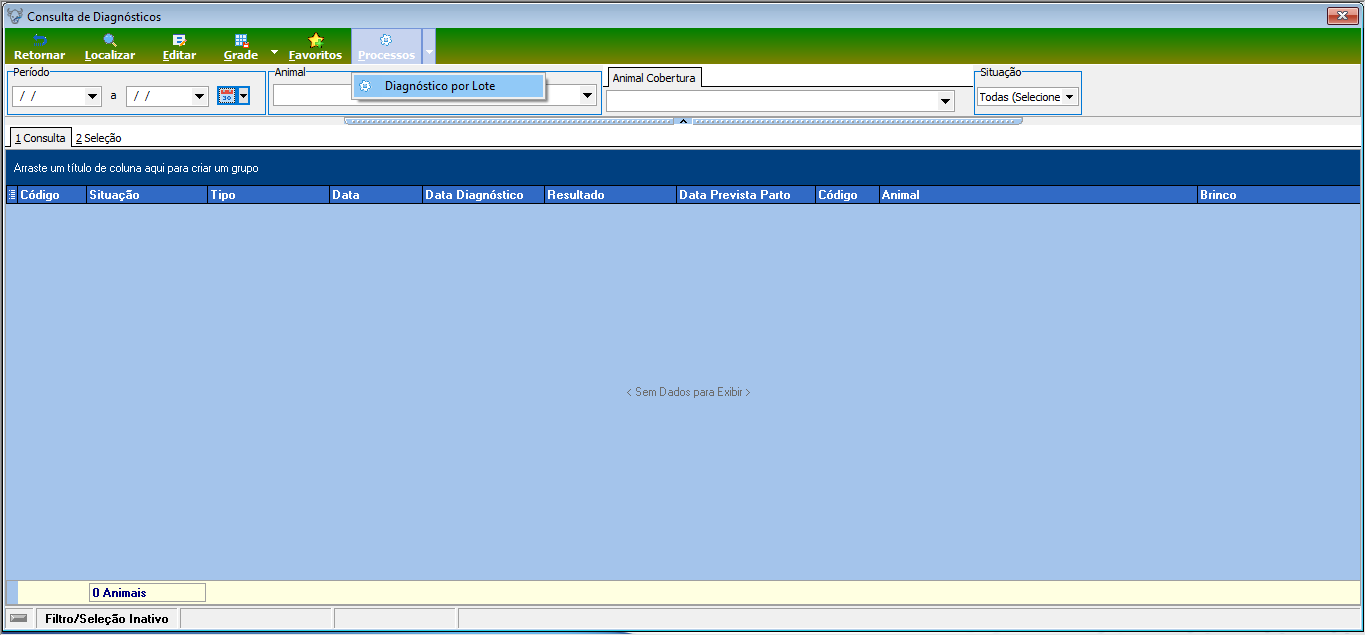Open the Localizar search tool
Screen dimensions: 1366x636
coord(110,47)
